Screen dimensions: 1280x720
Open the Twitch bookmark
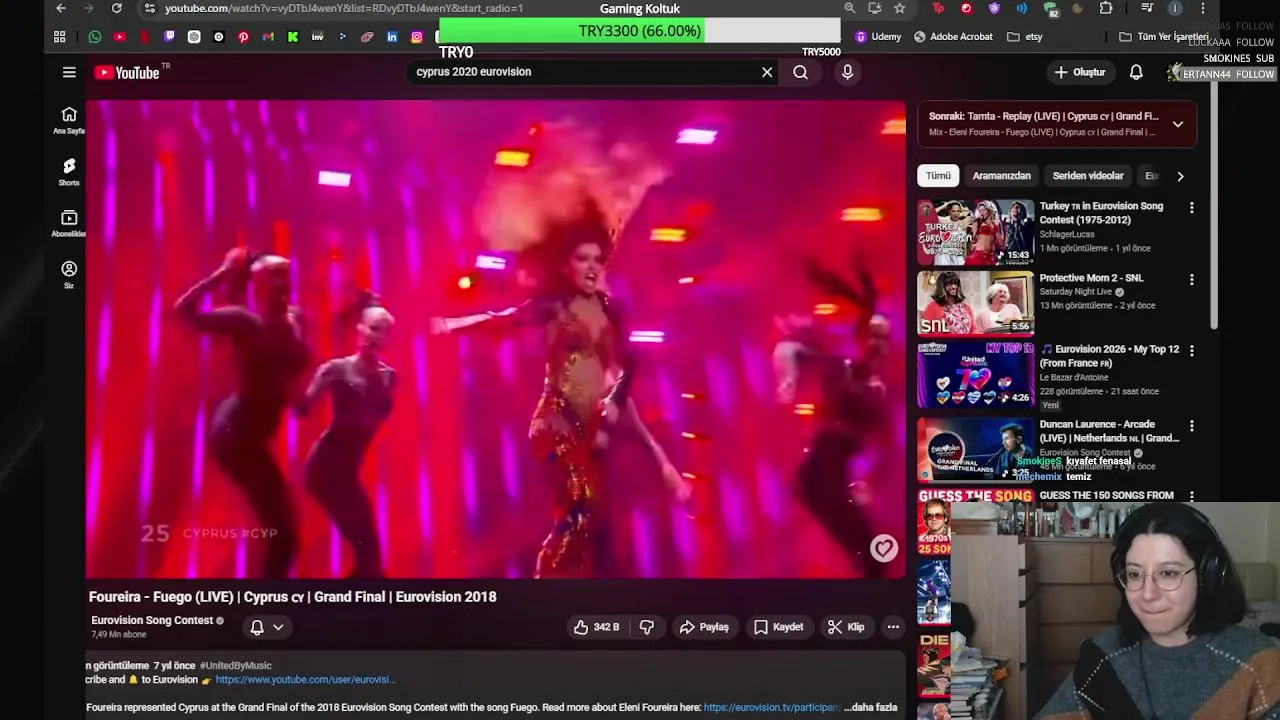point(169,37)
